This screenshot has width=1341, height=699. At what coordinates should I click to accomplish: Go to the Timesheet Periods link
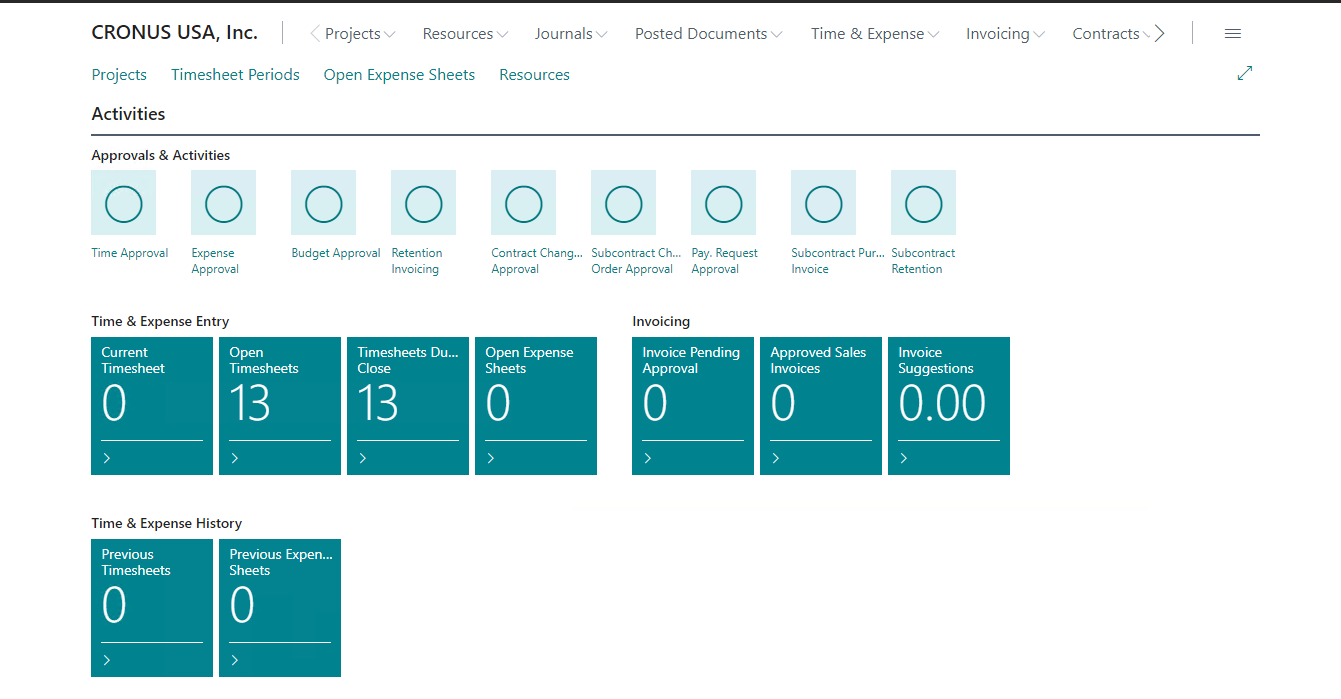(x=235, y=75)
